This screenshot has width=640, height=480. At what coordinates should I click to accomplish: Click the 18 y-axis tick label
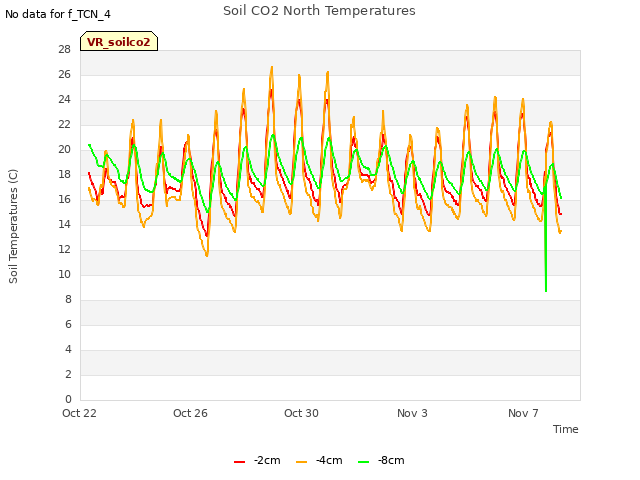[64, 175]
